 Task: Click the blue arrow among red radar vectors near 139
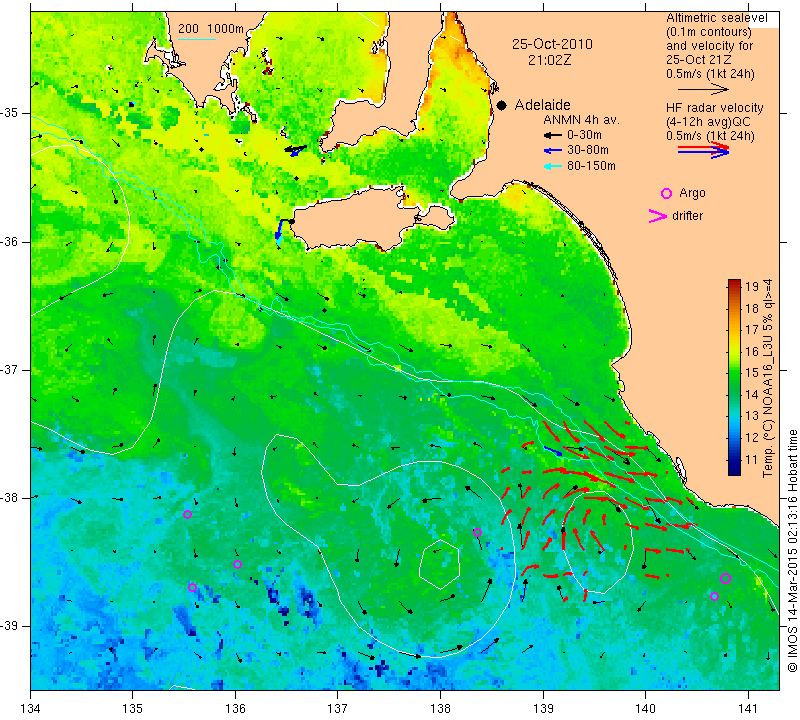pos(553,451)
